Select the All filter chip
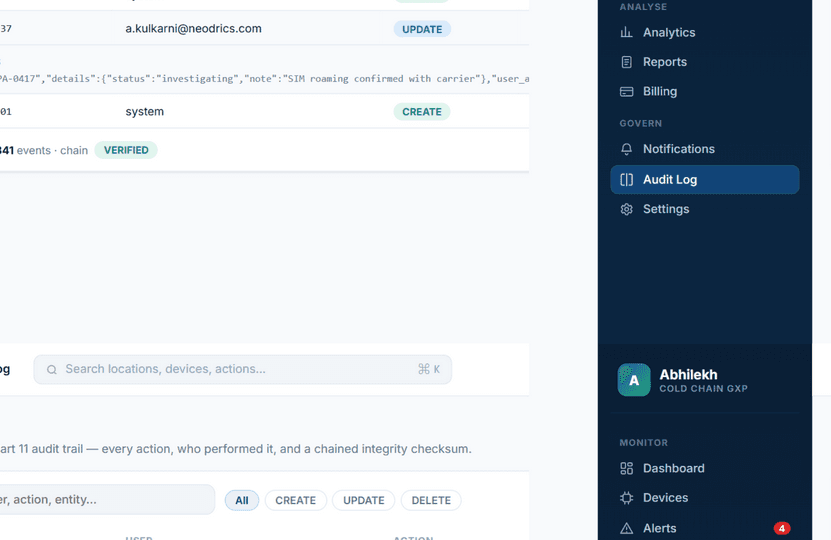Image resolution: width=831 pixels, height=540 pixels. click(x=242, y=500)
